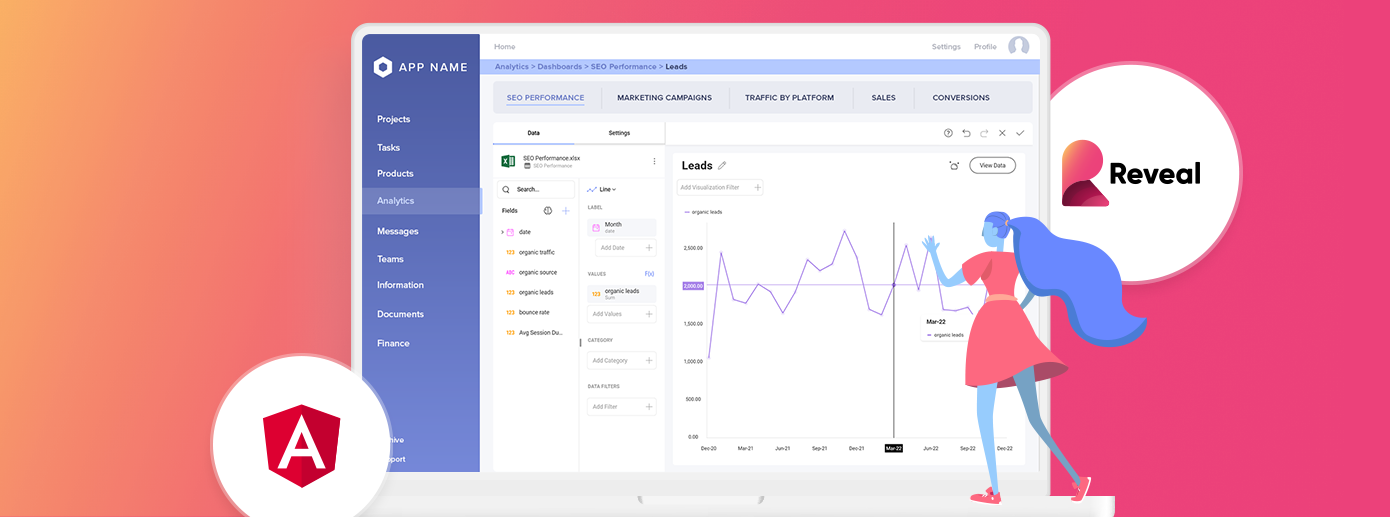Switch to MARKETING CAMPAIGNS tab
This screenshot has height=517, width=1390.
click(x=664, y=98)
